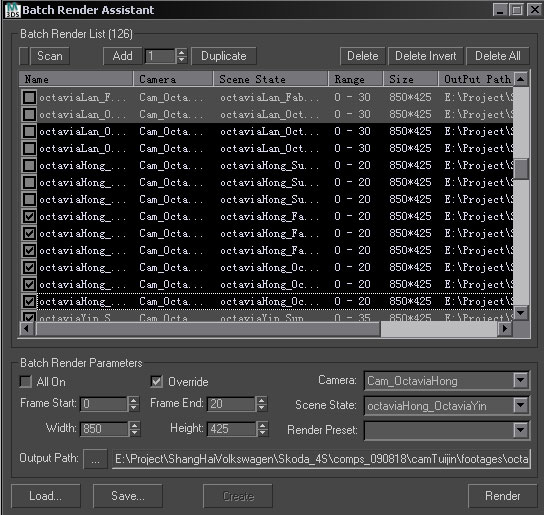
Task: Adjust Frame End spinner arrows
Action: [262, 404]
